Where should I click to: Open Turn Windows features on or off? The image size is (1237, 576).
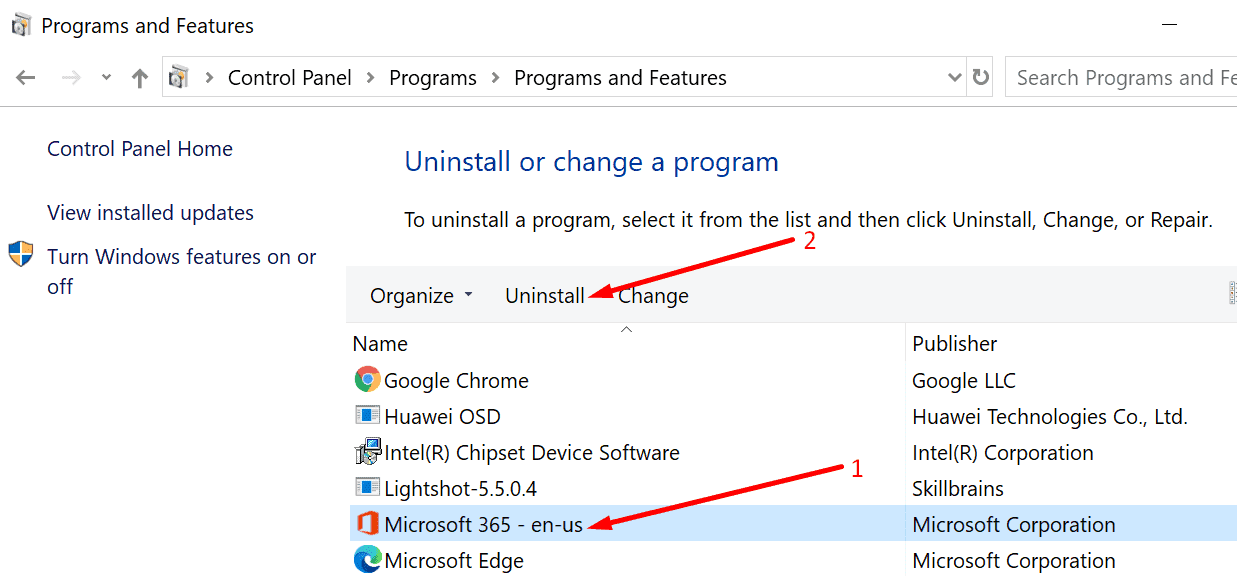pos(182,271)
